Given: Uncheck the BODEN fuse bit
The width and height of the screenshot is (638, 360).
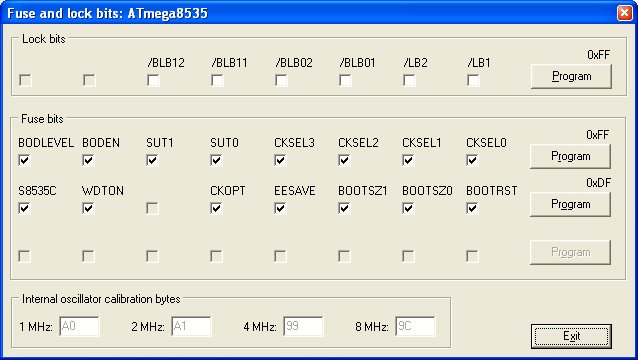Looking at the screenshot, I should 88,160.
